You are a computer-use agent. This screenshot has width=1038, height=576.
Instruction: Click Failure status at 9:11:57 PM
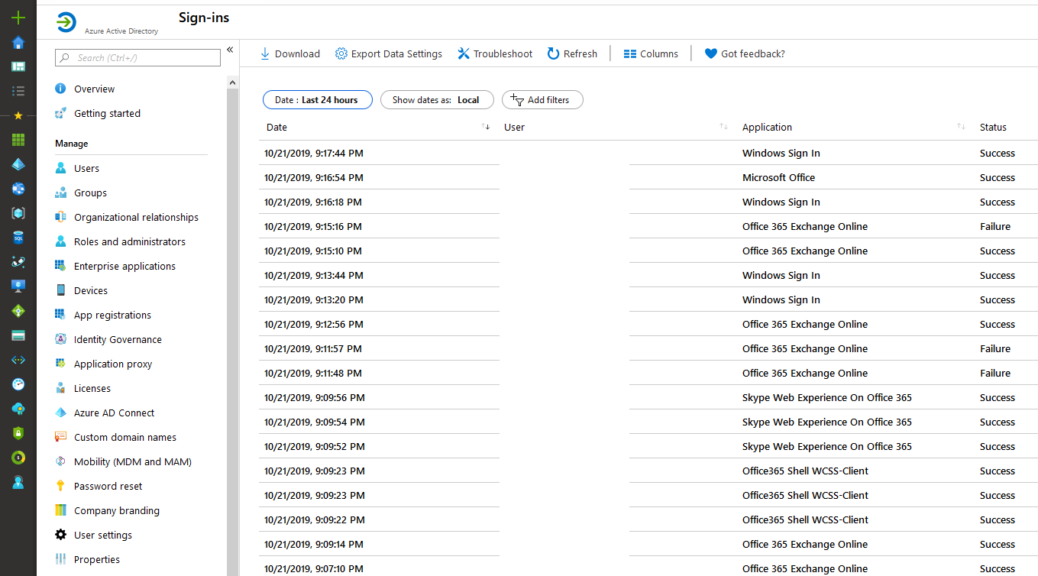[x=995, y=349]
